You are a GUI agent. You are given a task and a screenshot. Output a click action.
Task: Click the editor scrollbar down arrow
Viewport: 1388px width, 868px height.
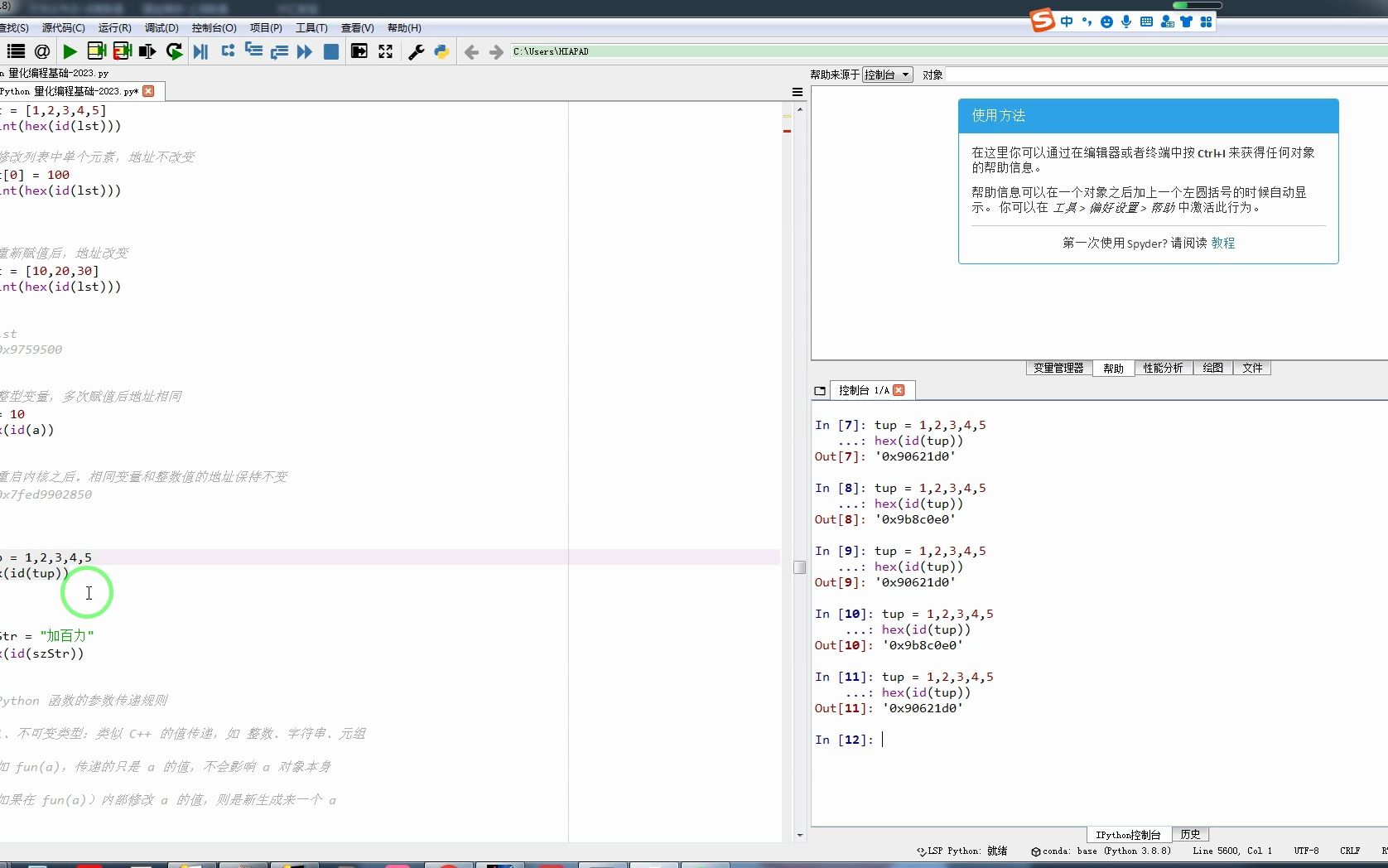click(x=799, y=836)
